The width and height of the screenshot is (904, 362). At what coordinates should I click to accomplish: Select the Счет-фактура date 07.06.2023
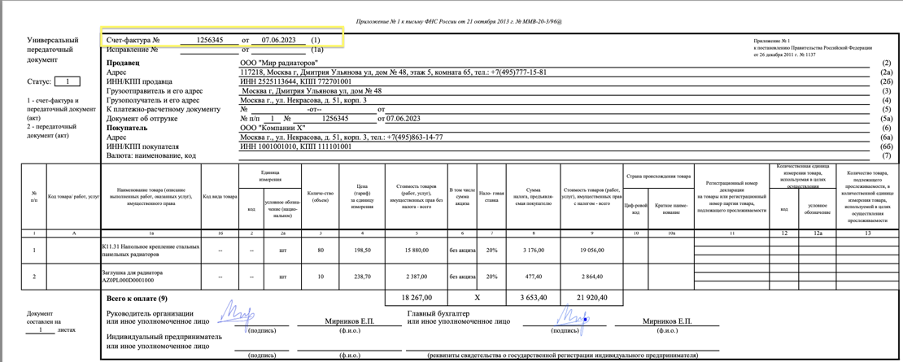pos(279,40)
